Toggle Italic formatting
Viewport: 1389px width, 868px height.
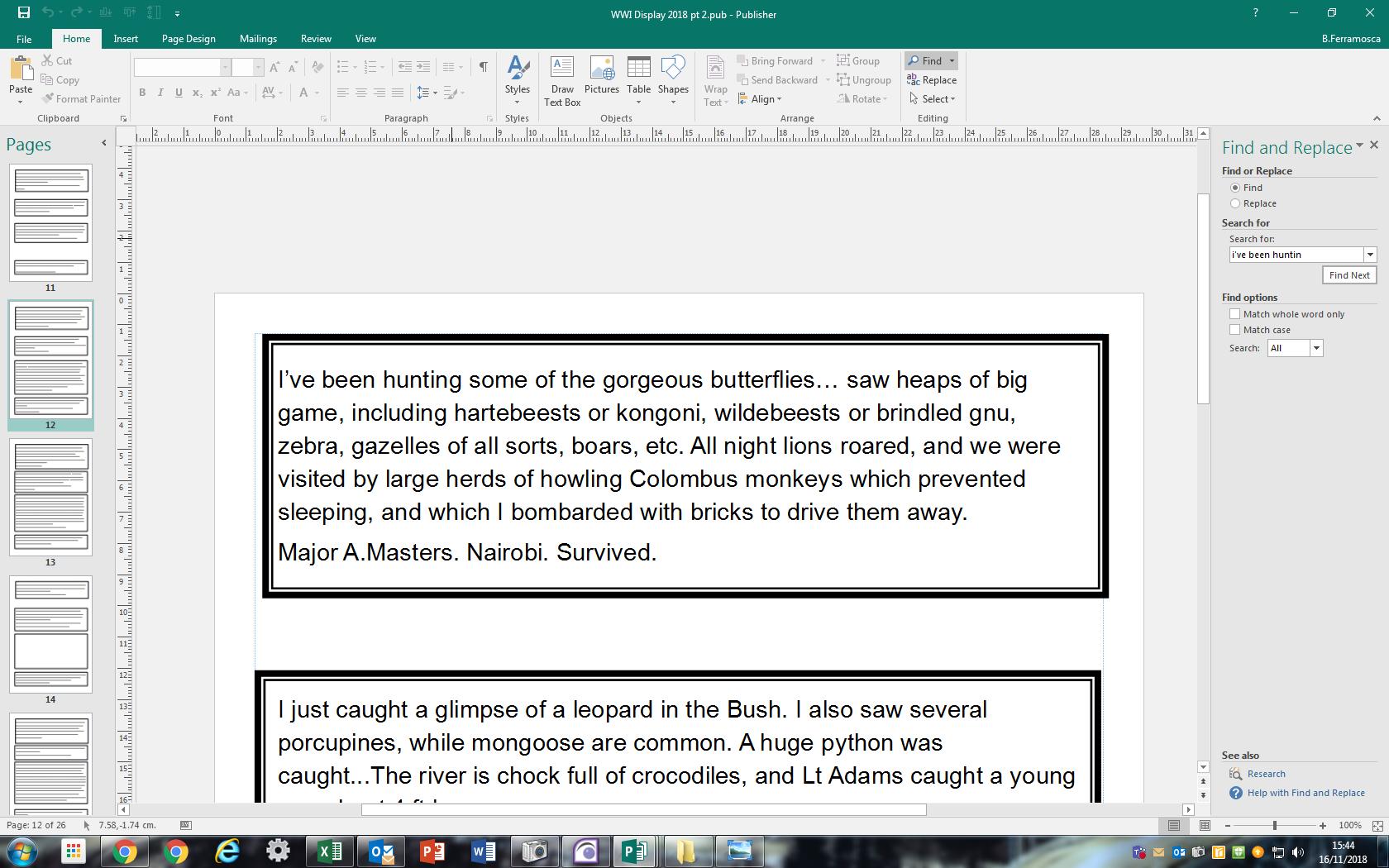coord(160,93)
